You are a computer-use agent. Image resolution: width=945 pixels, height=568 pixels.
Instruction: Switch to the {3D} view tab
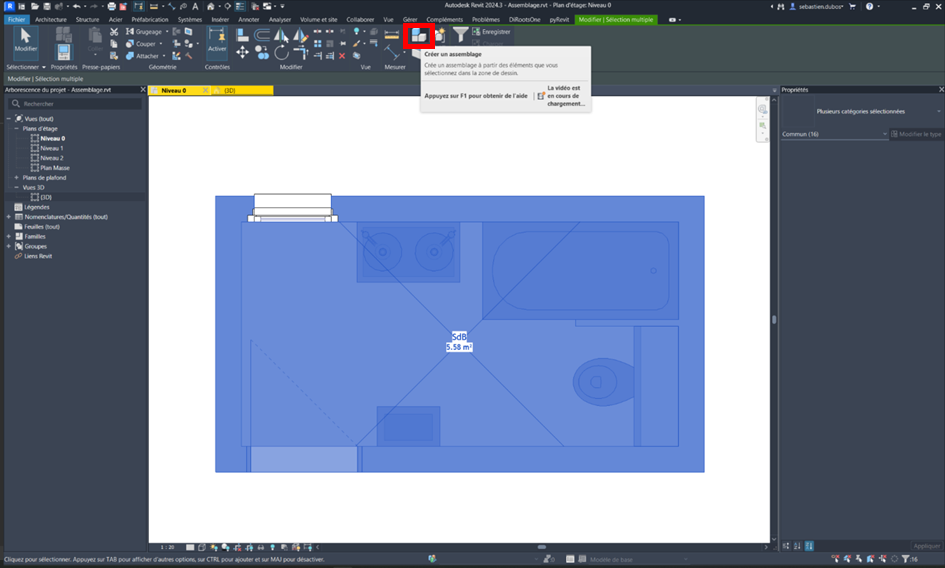(x=229, y=90)
